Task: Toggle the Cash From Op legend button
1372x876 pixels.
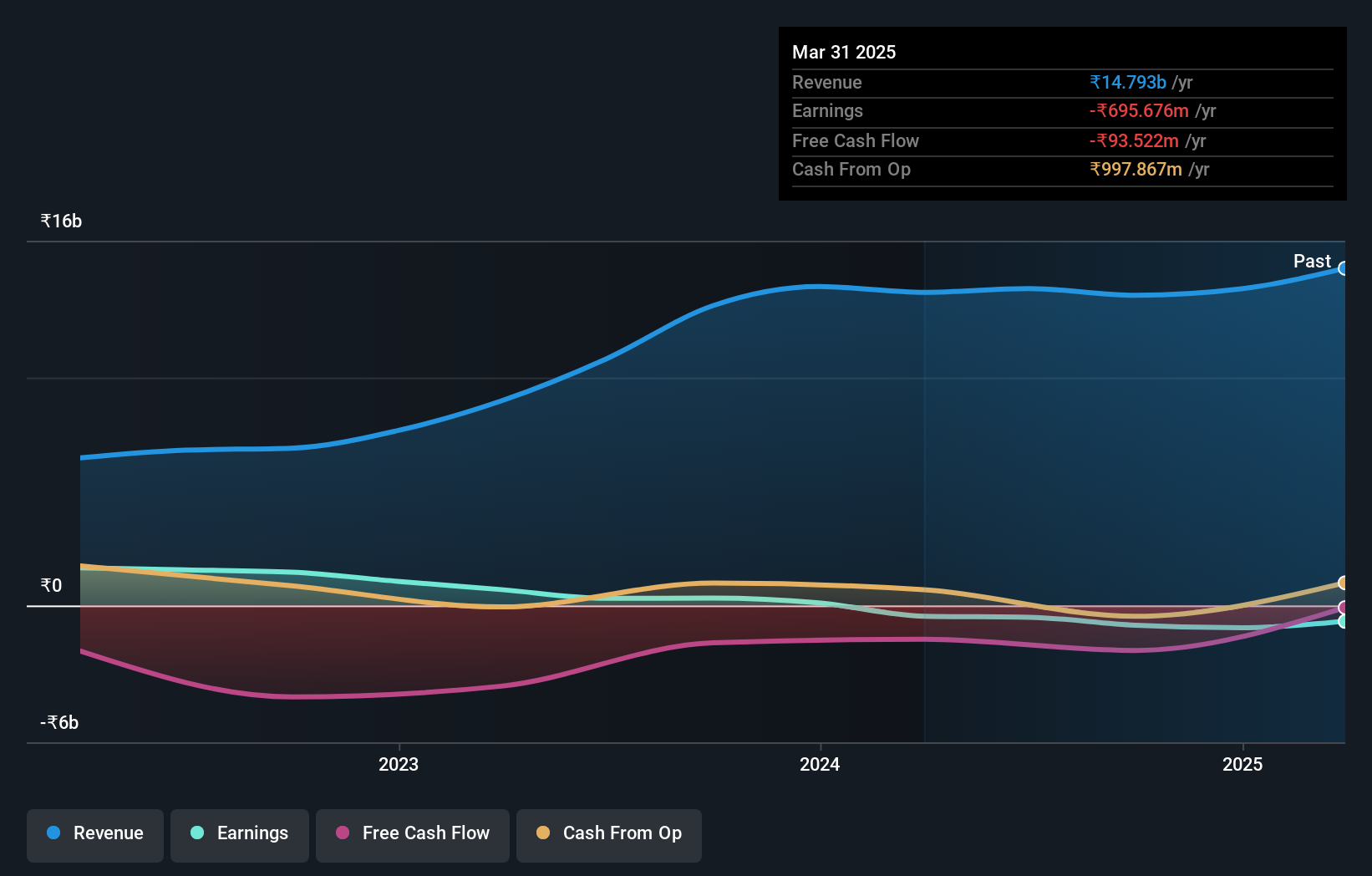Action: (x=609, y=835)
